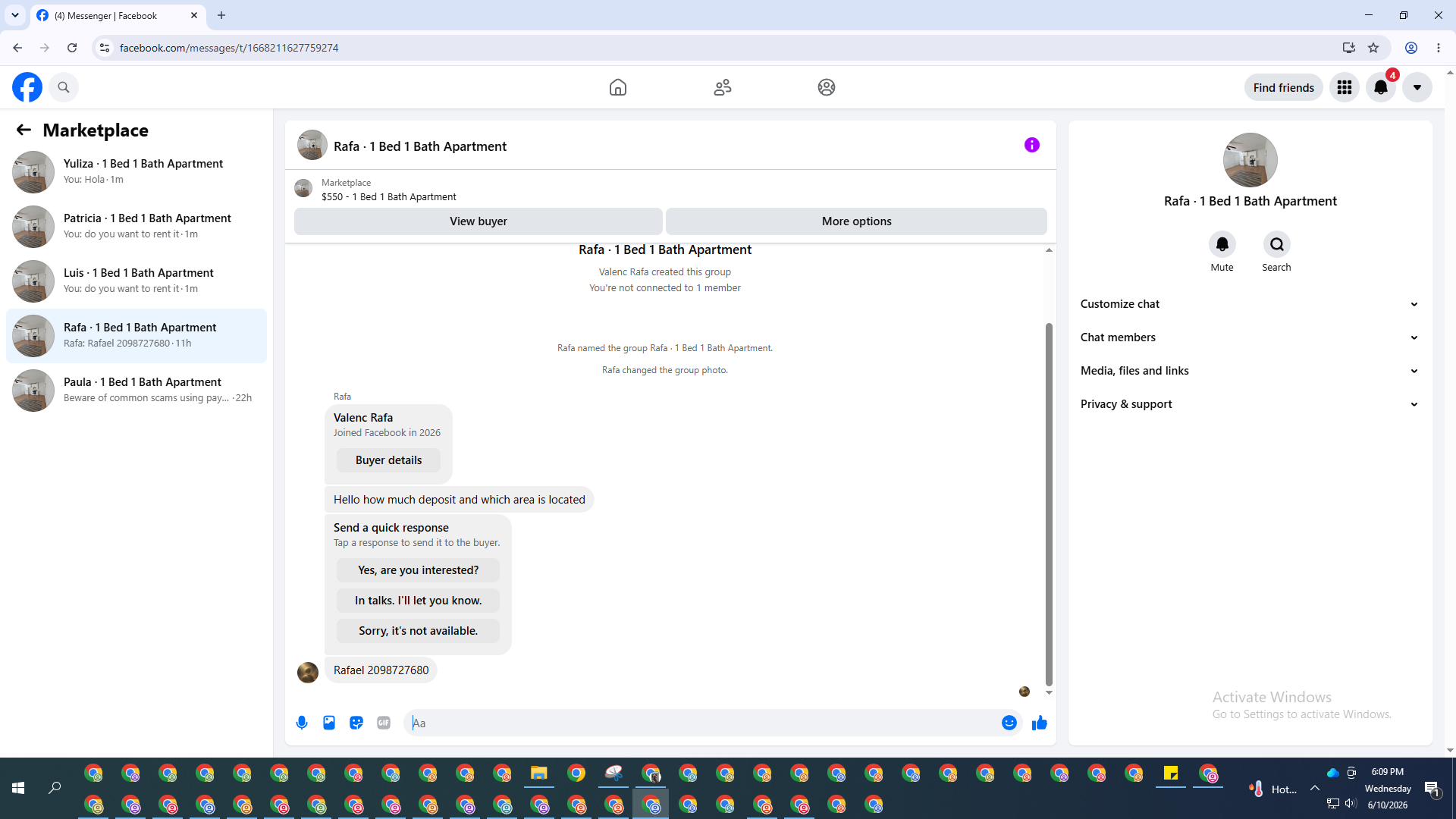1456x819 pixels.
Task: Open the Yuliza apartment conversation
Action: click(x=136, y=171)
